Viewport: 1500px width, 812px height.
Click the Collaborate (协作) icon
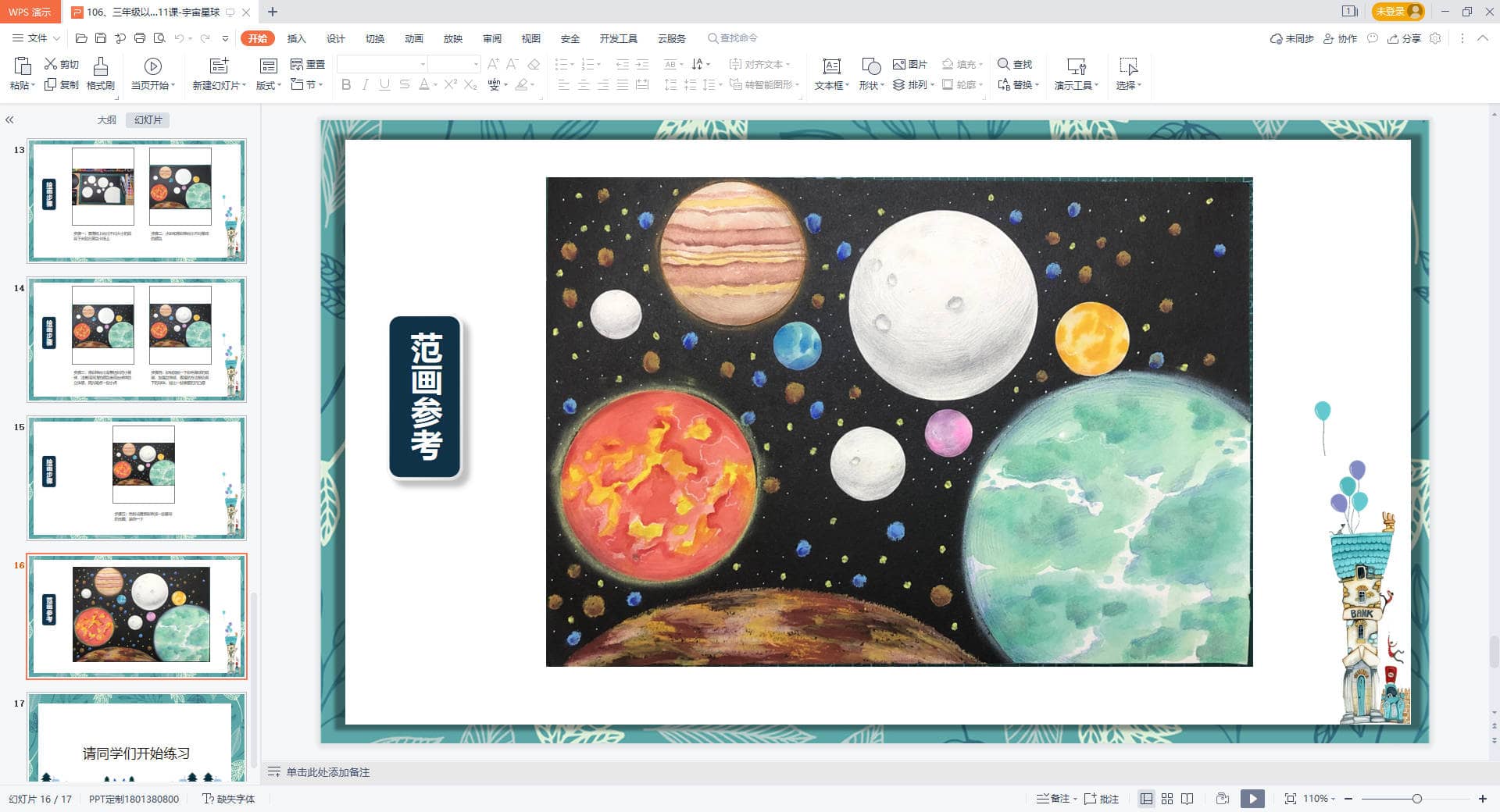coord(1340,38)
